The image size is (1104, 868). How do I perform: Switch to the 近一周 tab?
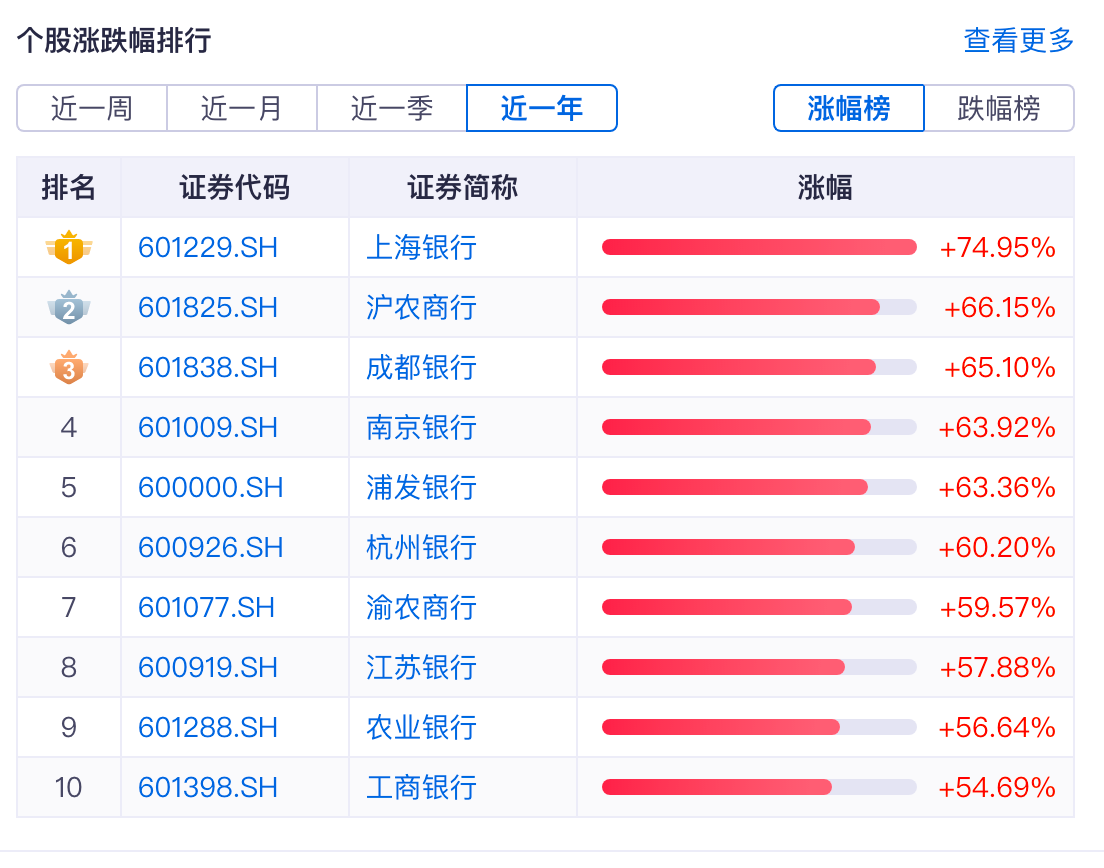tap(92, 108)
